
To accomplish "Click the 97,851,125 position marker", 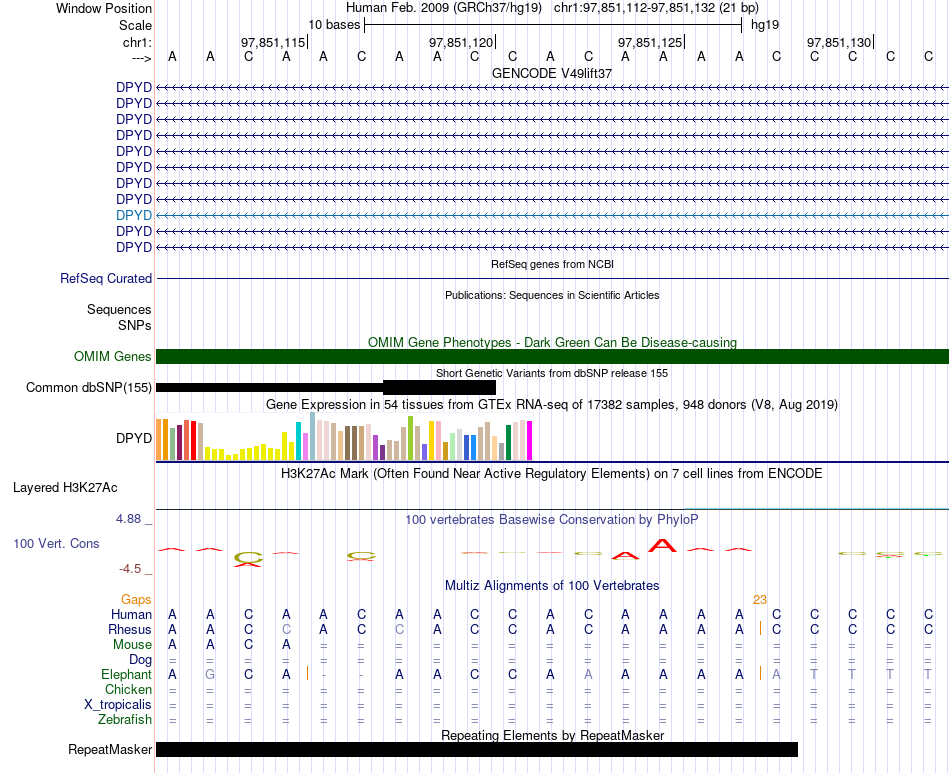I will (x=650, y=42).
